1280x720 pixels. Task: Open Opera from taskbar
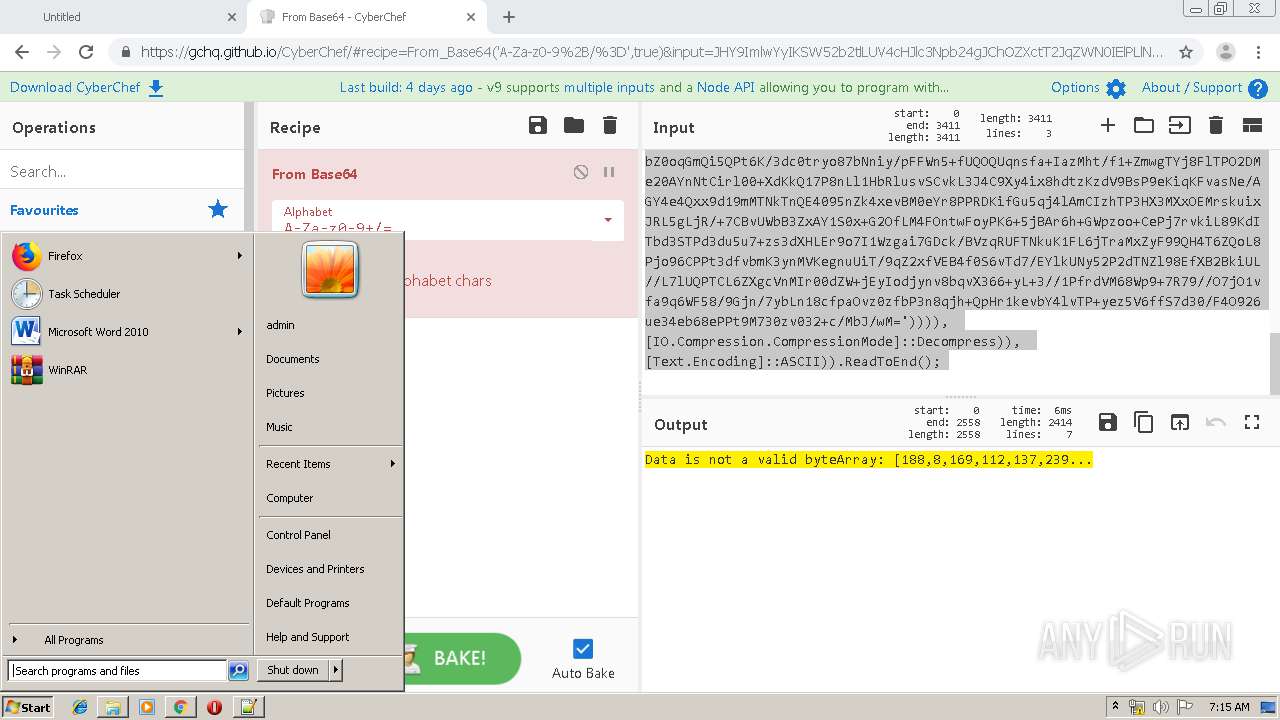pyautogui.click(x=214, y=707)
